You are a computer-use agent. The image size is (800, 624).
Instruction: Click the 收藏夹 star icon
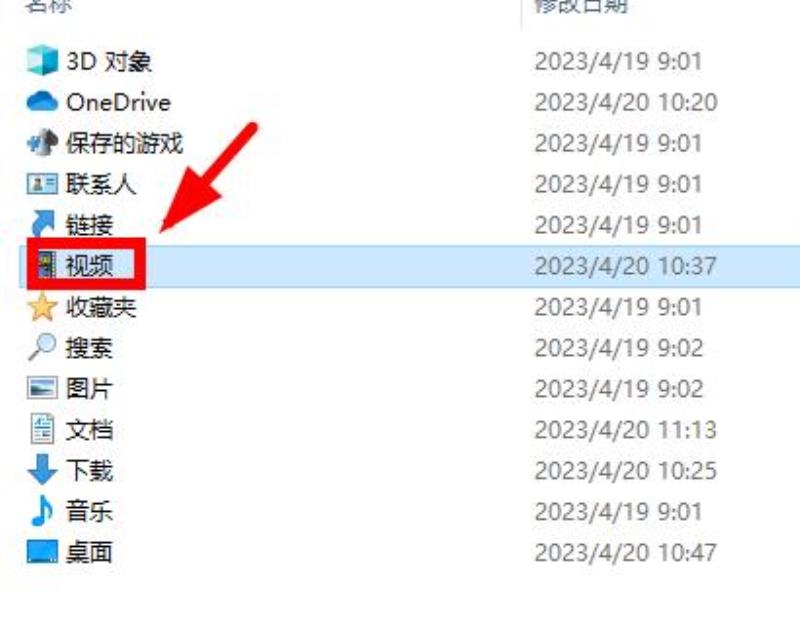(42, 307)
